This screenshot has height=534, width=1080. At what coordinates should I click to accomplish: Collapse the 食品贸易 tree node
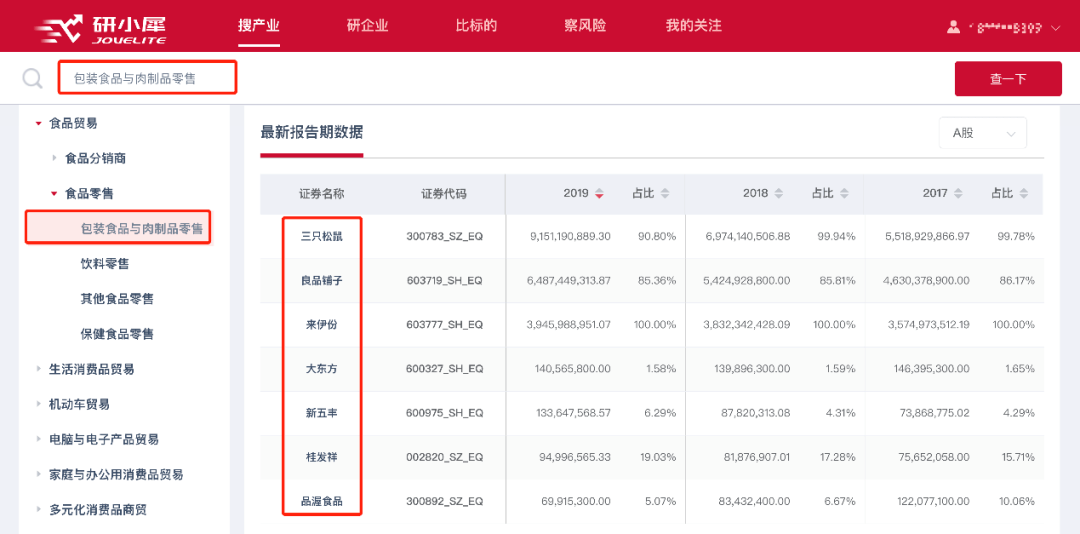tap(39, 123)
